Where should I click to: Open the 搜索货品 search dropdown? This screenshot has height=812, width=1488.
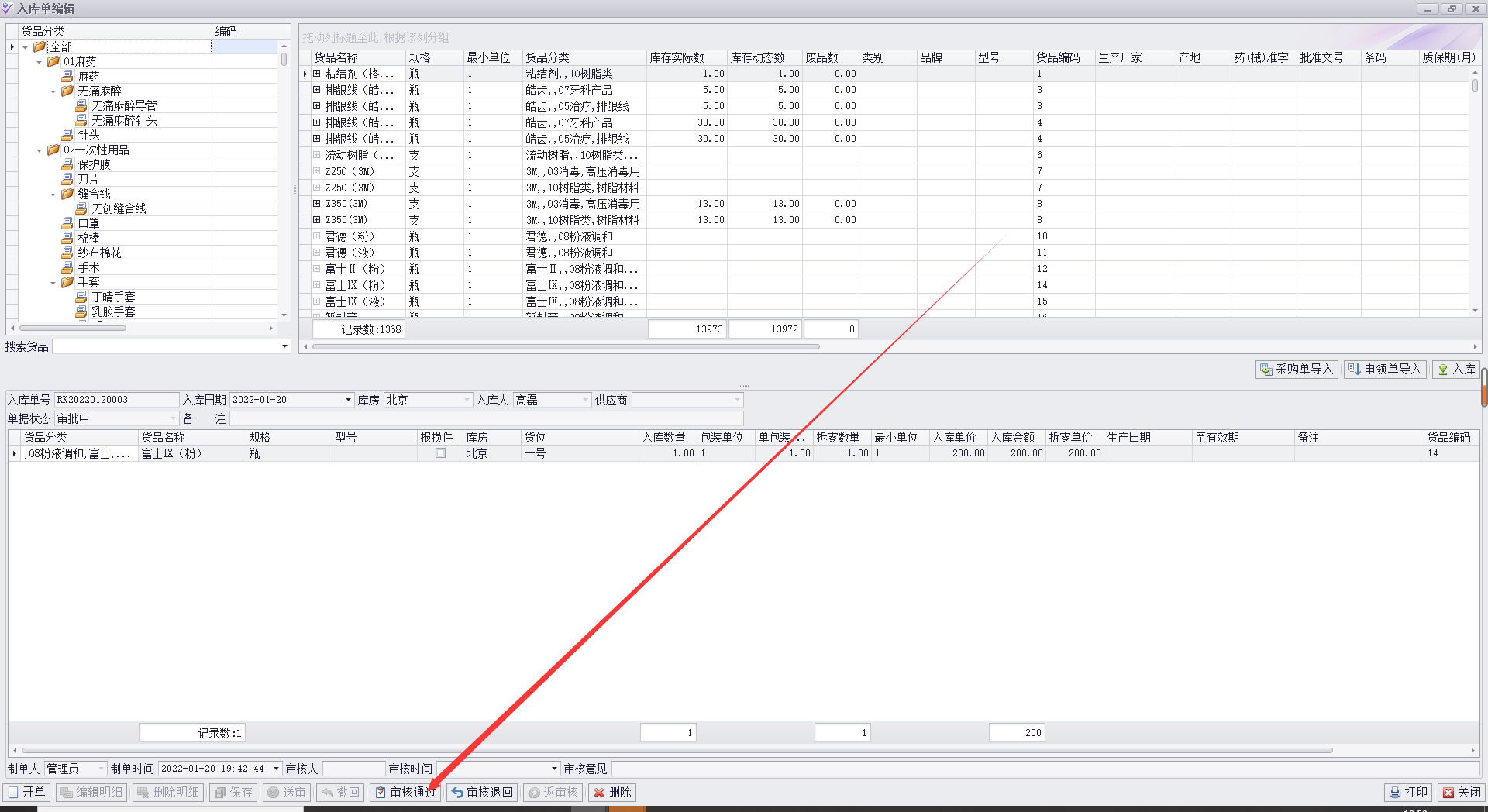pos(284,346)
